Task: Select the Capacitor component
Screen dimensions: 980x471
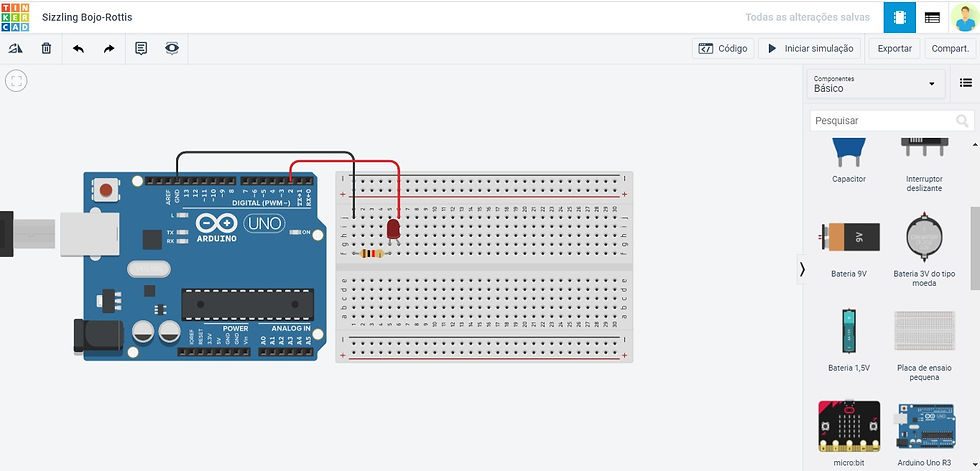Action: (849, 161)
